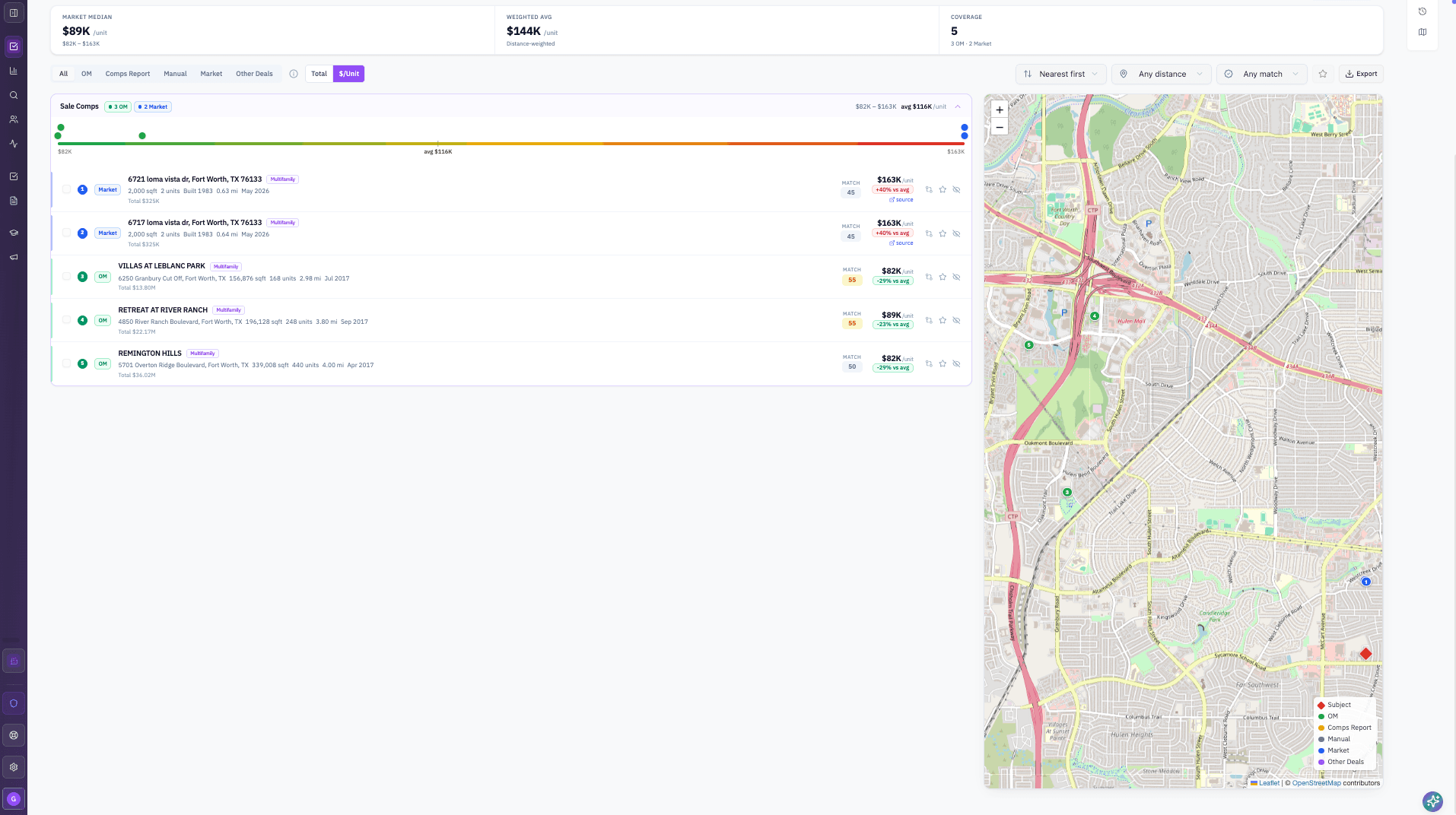The height and width of the screenshot is (815, 1456).
Task: Select checkbox for VILLAS AT LEBLANC PARK
Action: (67, 276)
